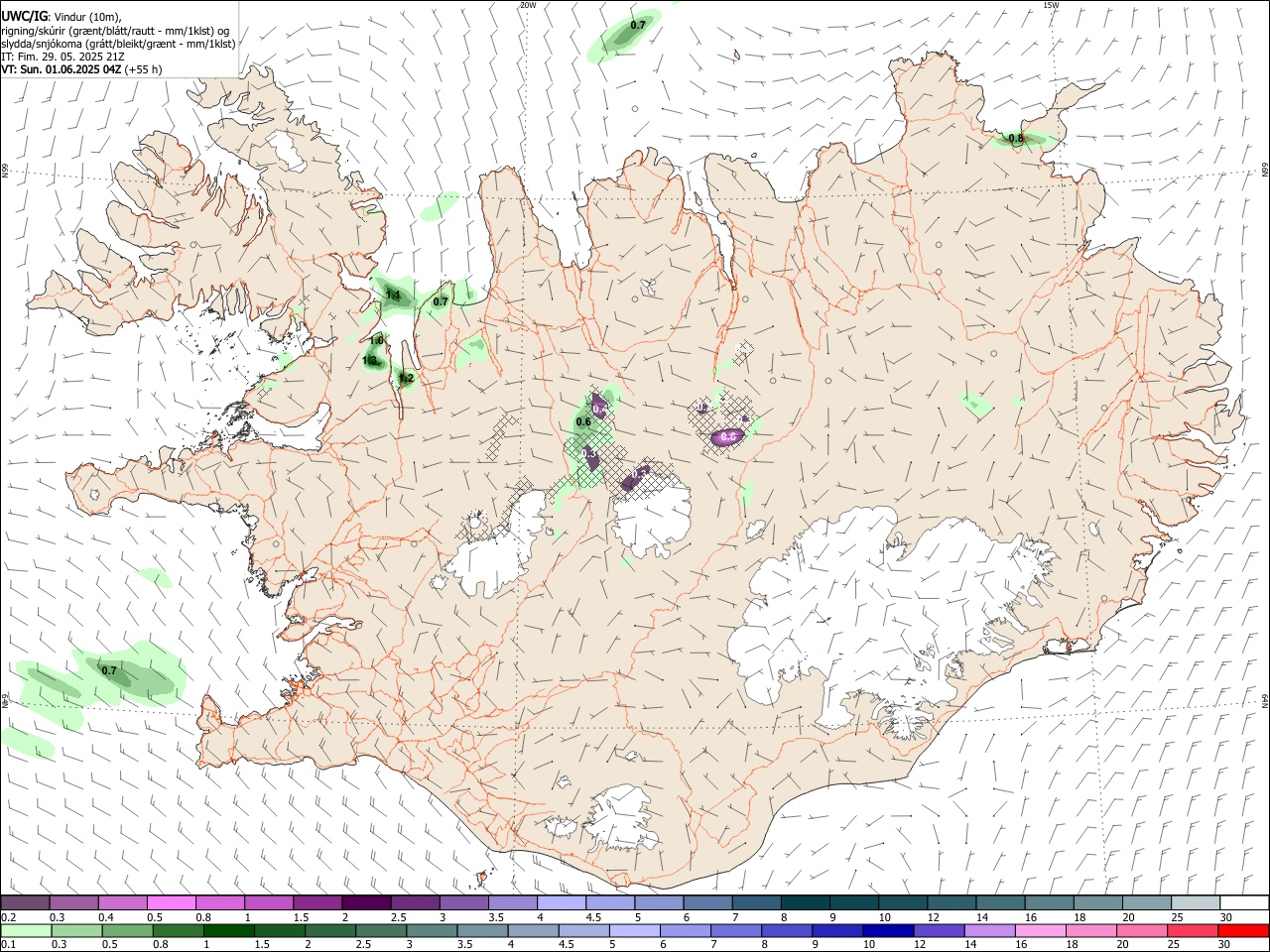Pick the lavender 14–16 rain legend swatch

tap(989, 930)
